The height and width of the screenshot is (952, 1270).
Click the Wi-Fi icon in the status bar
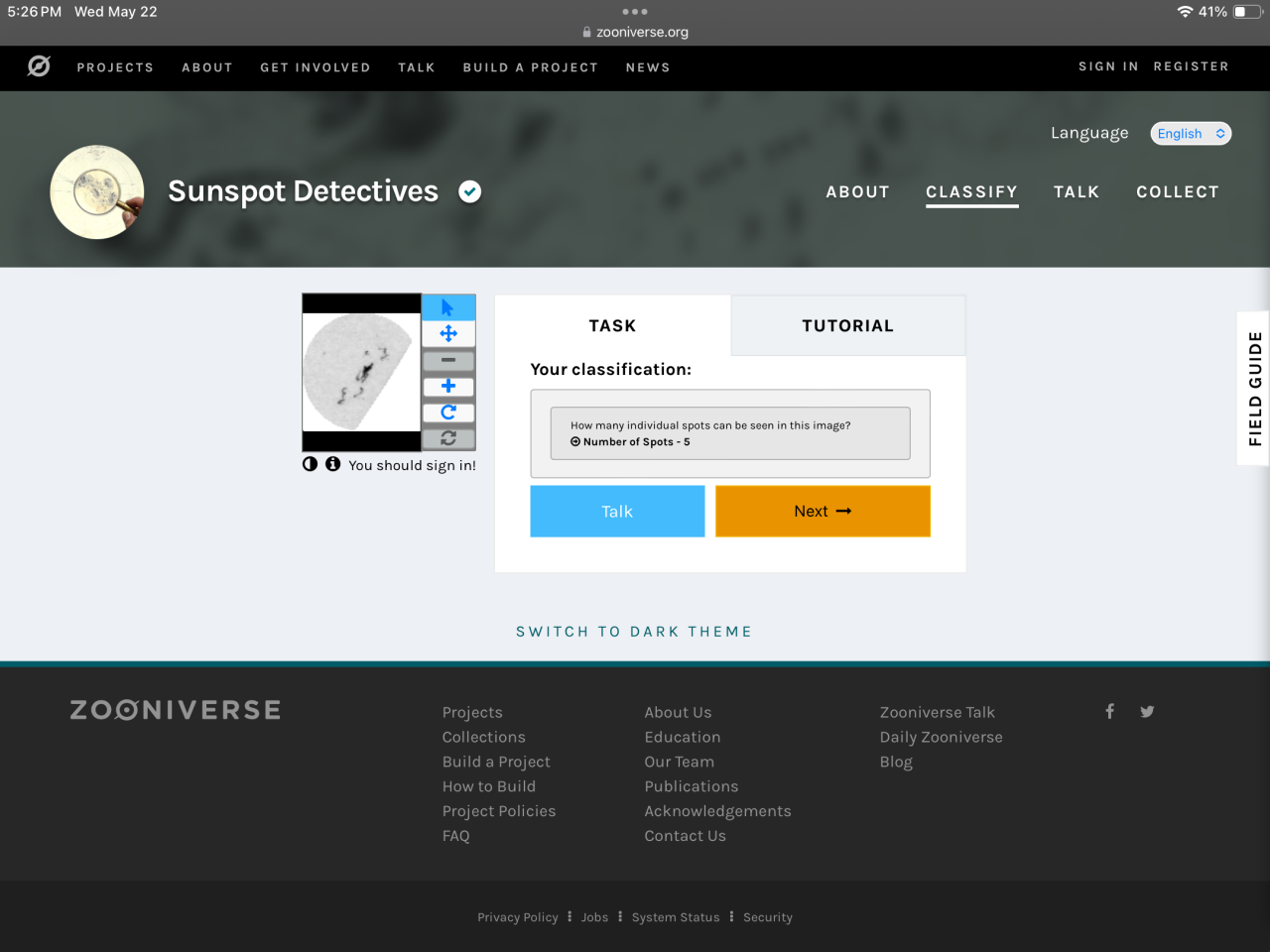click(1185, 12)
